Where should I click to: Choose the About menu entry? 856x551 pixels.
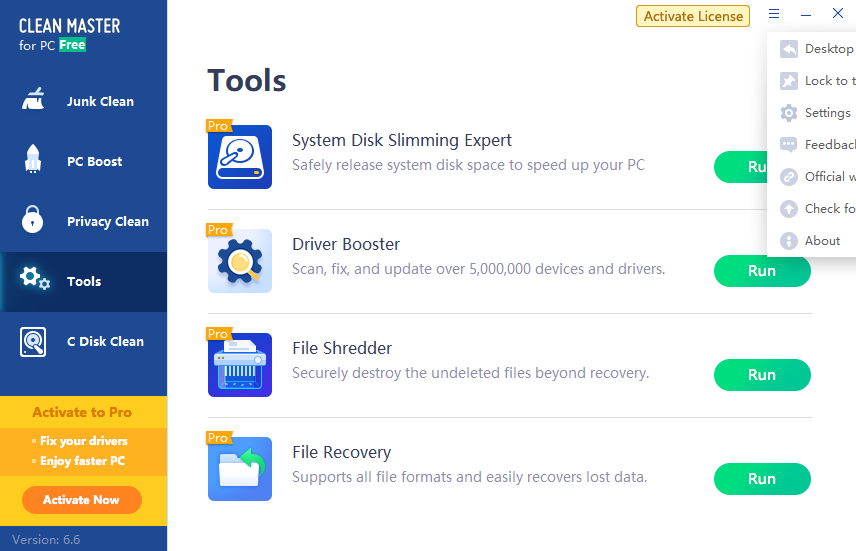click(x=812, y=241)
